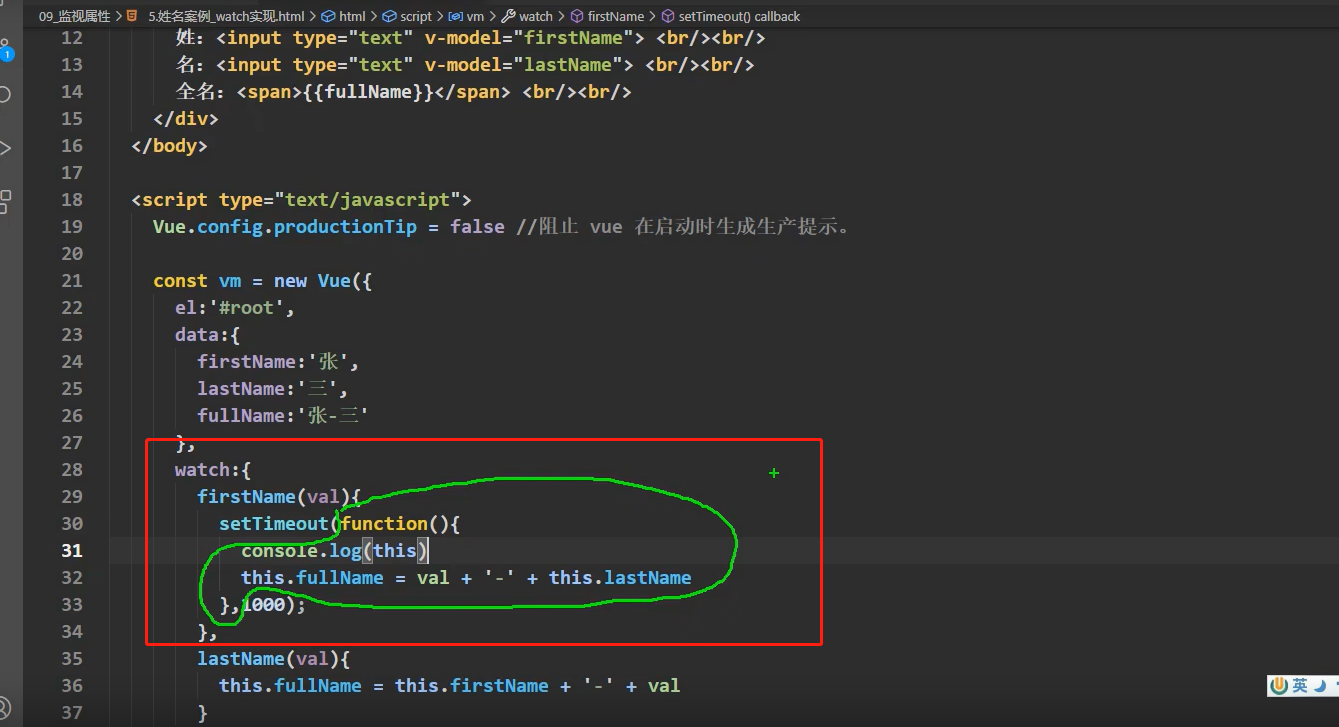Select line number 35 in gutter
This screenshot has width=1339, height=727.
click(72, 659)
